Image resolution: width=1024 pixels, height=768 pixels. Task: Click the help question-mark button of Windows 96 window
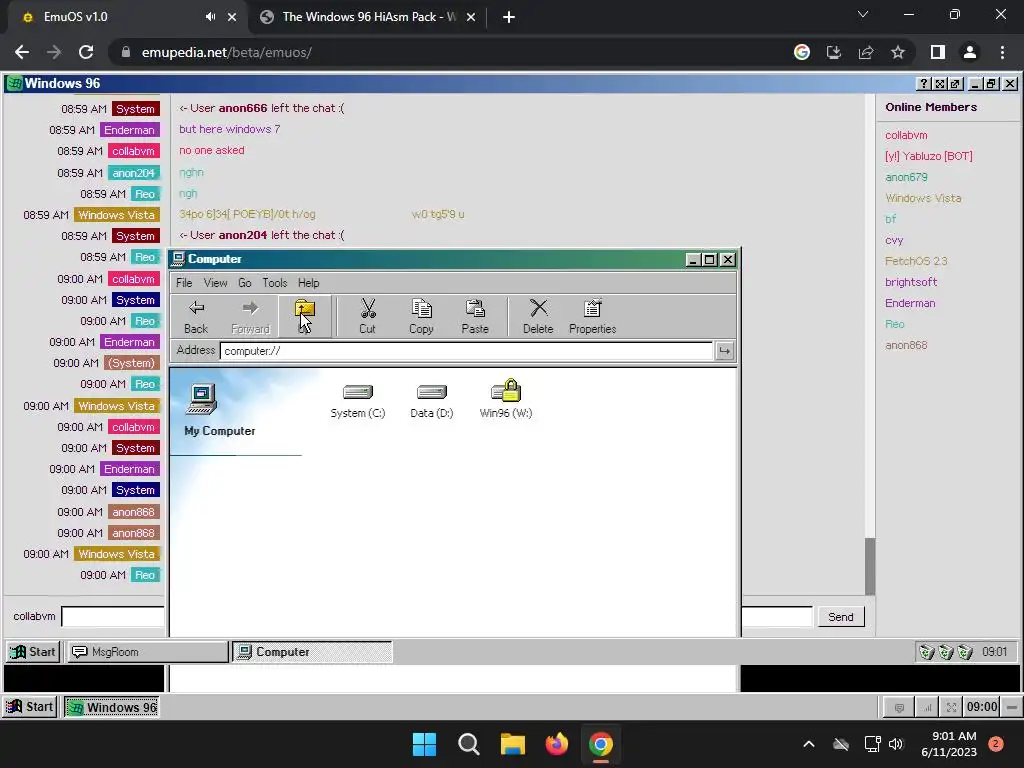tap(923, 84)
